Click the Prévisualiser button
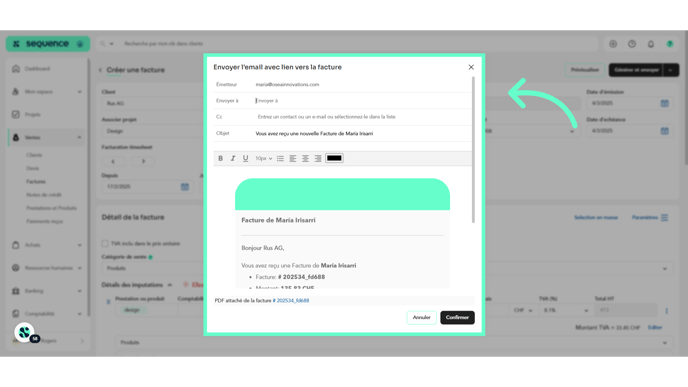 (x=584, y=70)
